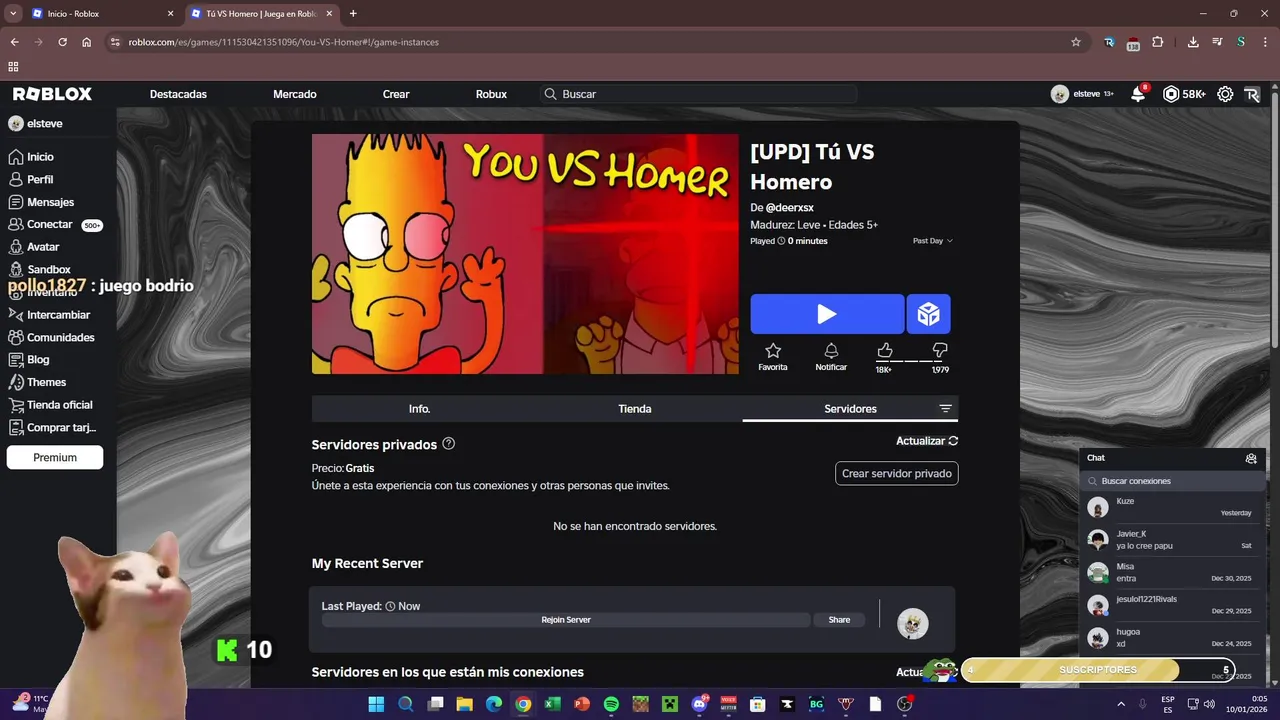Focus the Roblox Buscar search field
The height and width of the screenshot is (720, 1280).
pos(698,94)
